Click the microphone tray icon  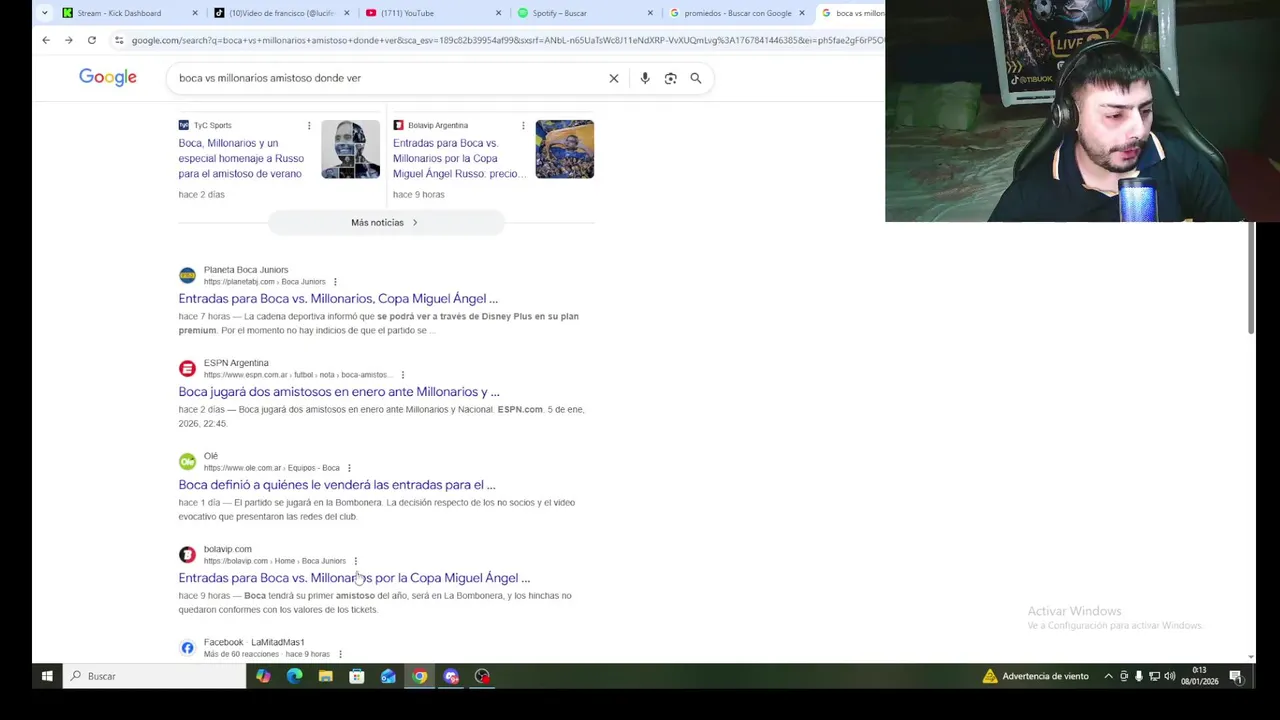tap(1139, 676)
